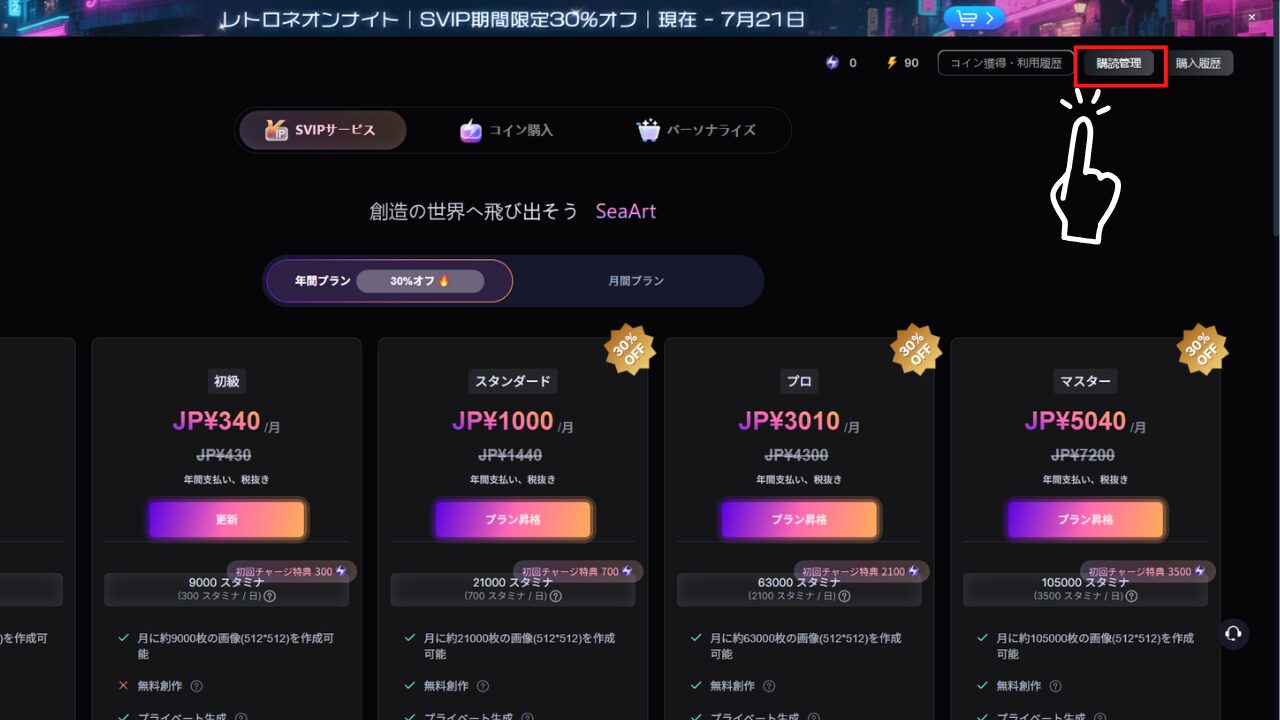
Task: Click help icon next to 無料創作 in 初級 plan
Action: pos(196,686)
